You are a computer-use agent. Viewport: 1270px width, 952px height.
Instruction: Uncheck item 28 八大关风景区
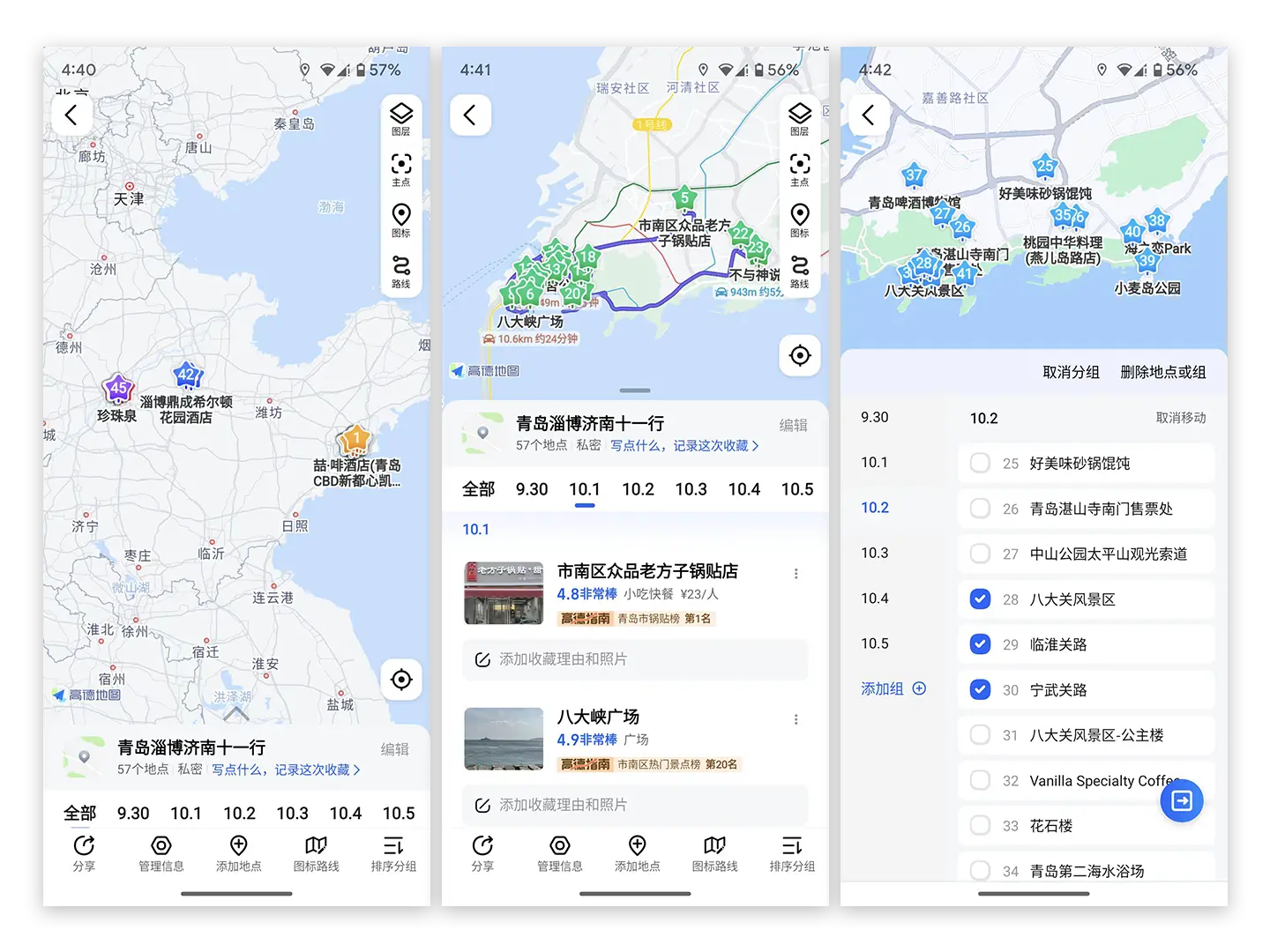[980, 599]
